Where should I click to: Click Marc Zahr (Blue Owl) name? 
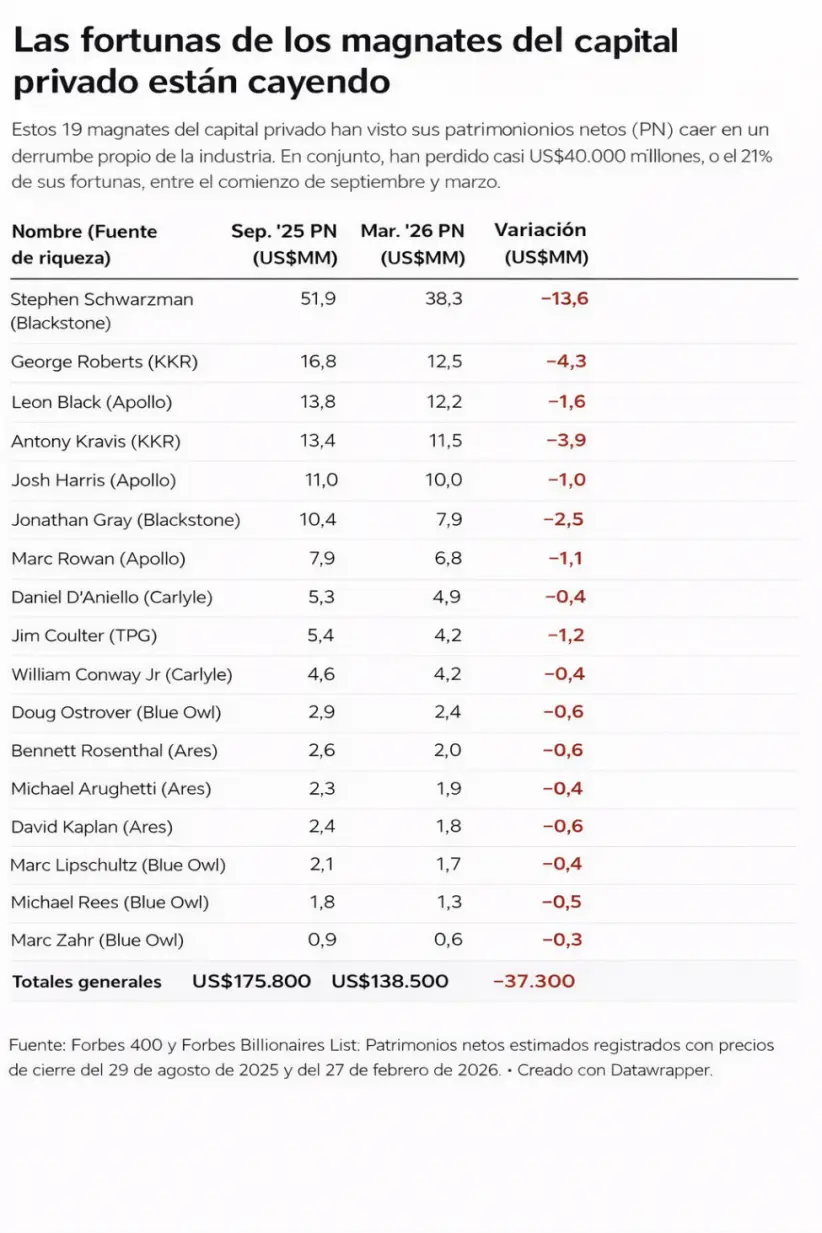click(97, 940)
